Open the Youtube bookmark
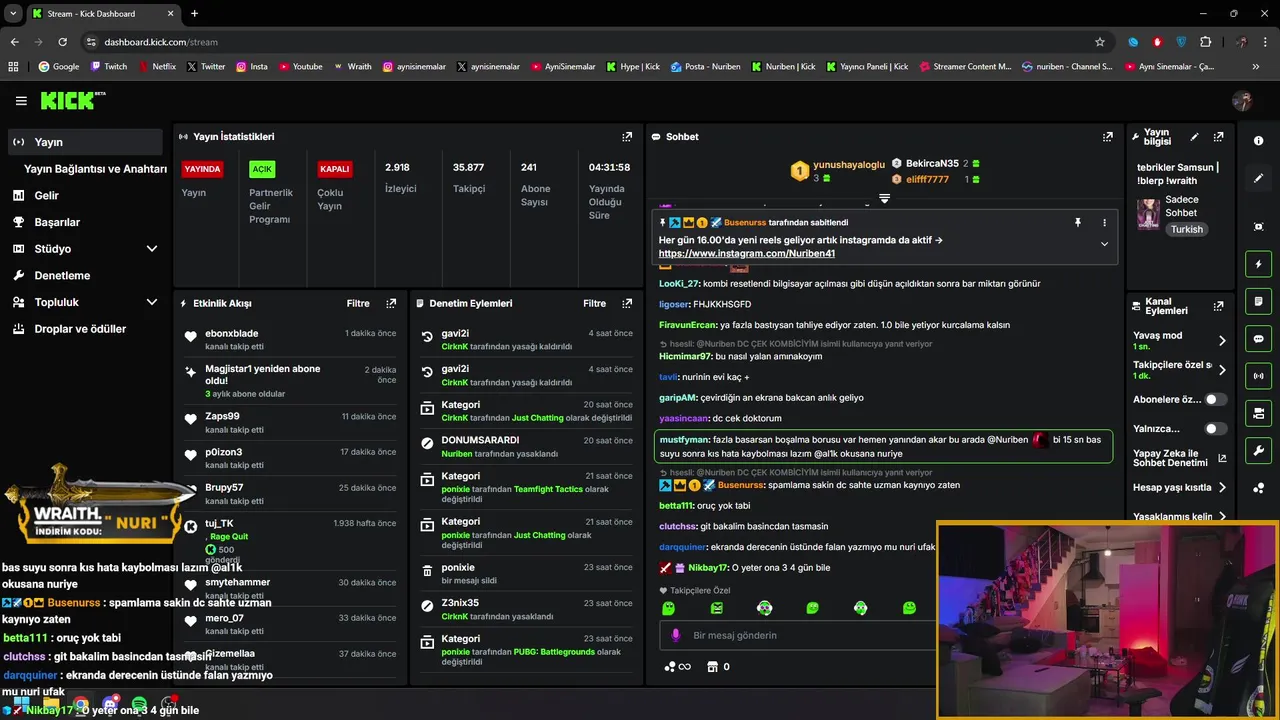Viewport: 1280px width, 720px height. [301, 67]
